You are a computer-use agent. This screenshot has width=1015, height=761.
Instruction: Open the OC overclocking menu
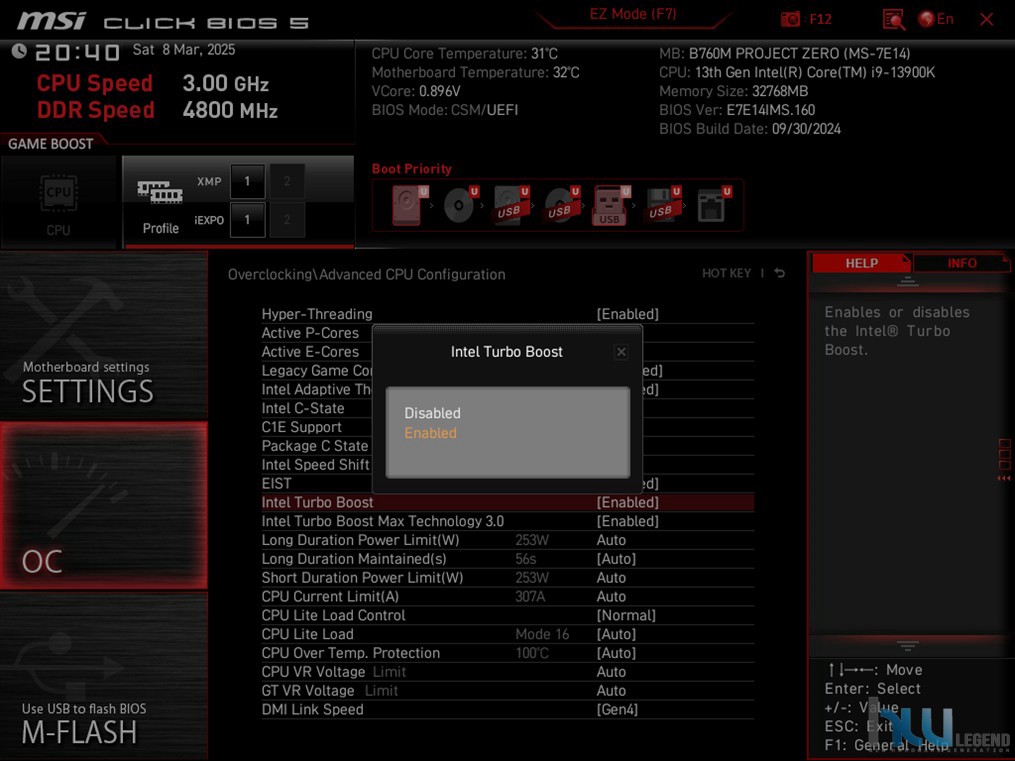(104, 505)
